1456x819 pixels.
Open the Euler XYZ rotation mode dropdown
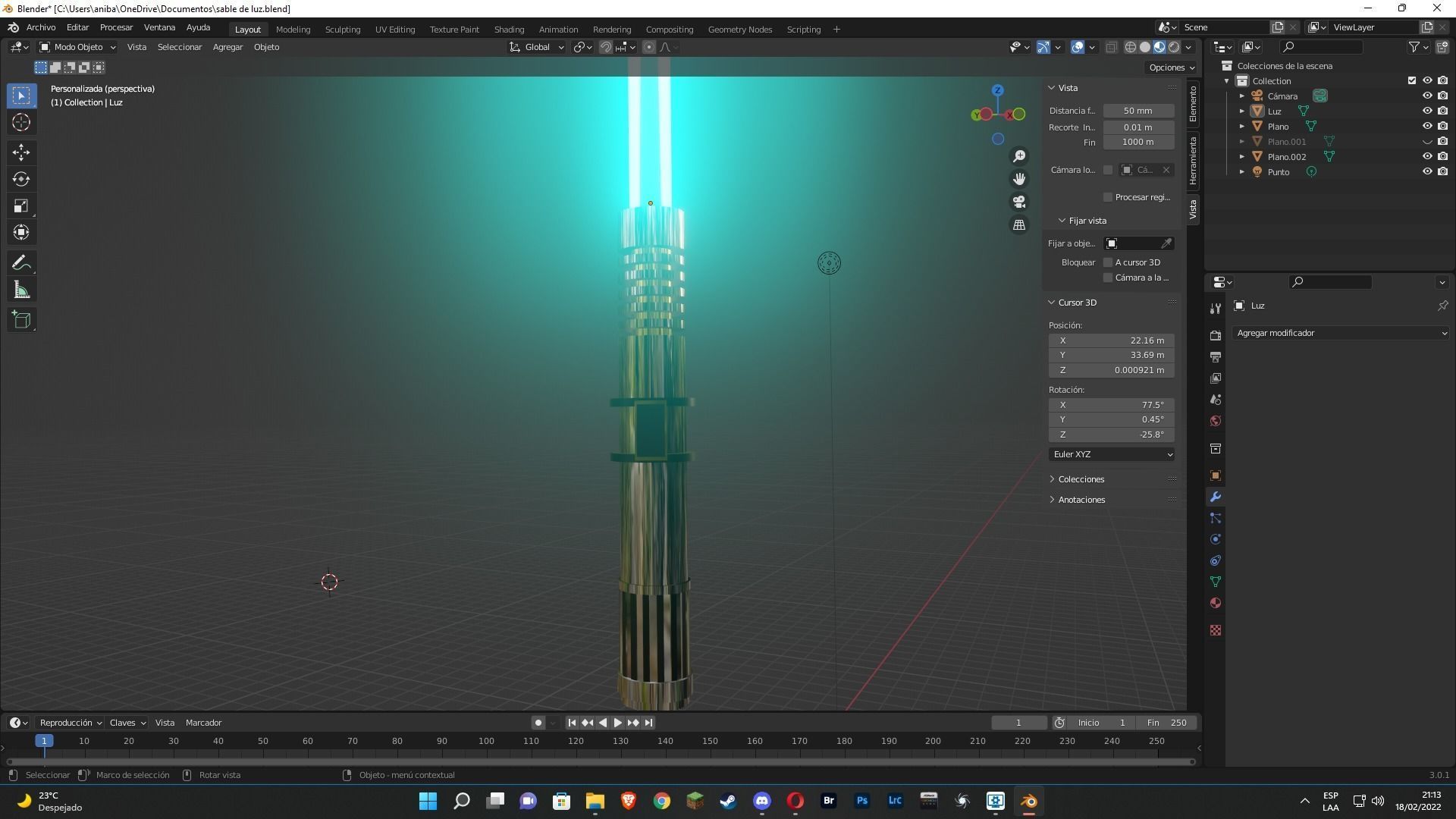pyautogui.click(x=1112, y=454)
